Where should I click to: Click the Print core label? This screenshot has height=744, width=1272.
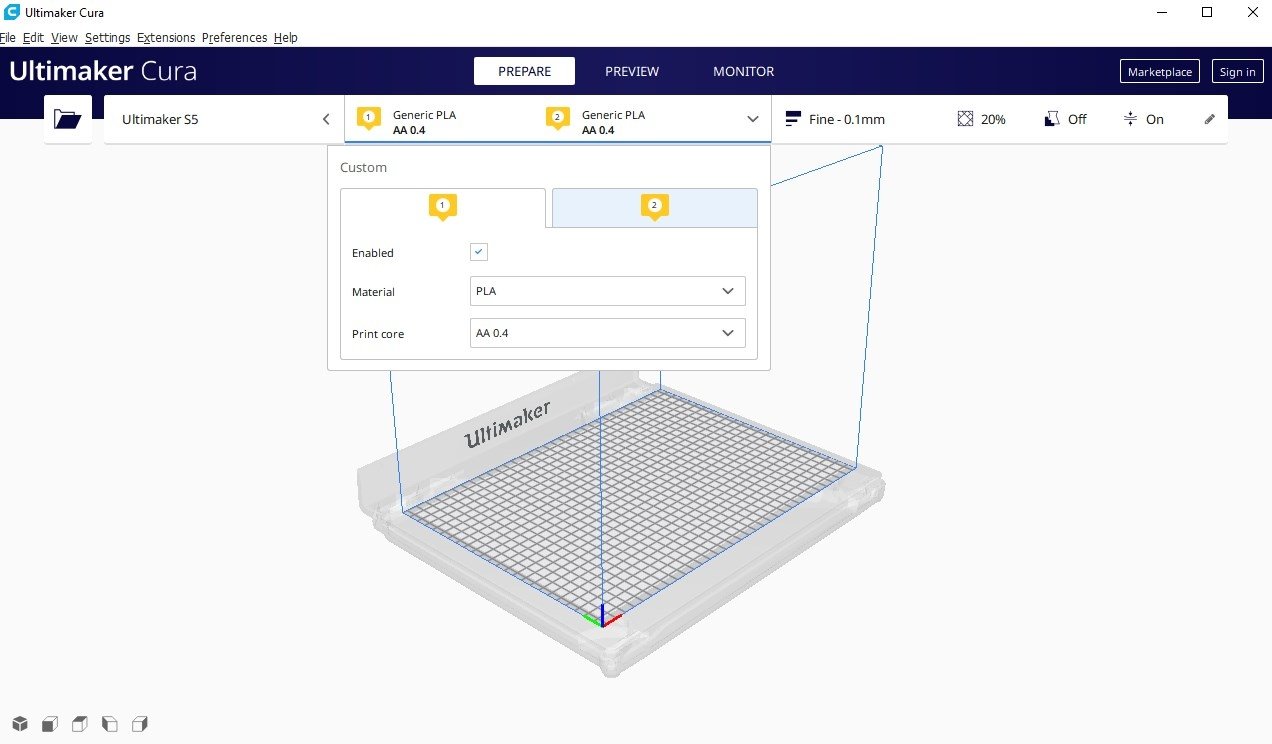coord(378,333)
